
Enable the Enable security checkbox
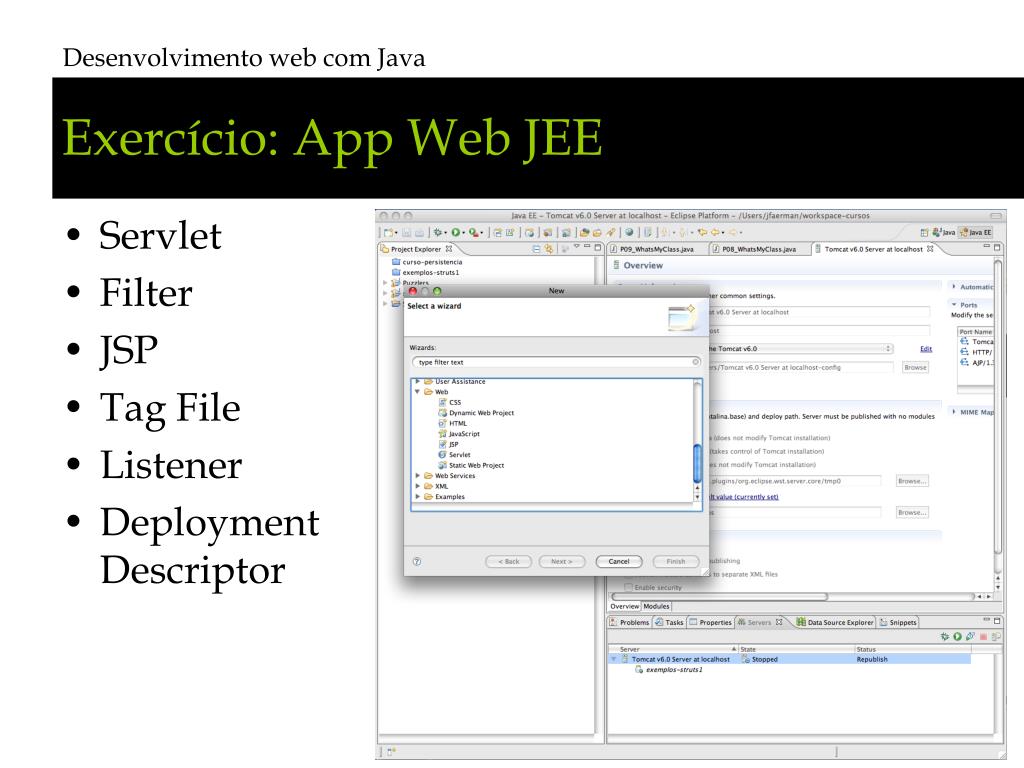[628, 587]
